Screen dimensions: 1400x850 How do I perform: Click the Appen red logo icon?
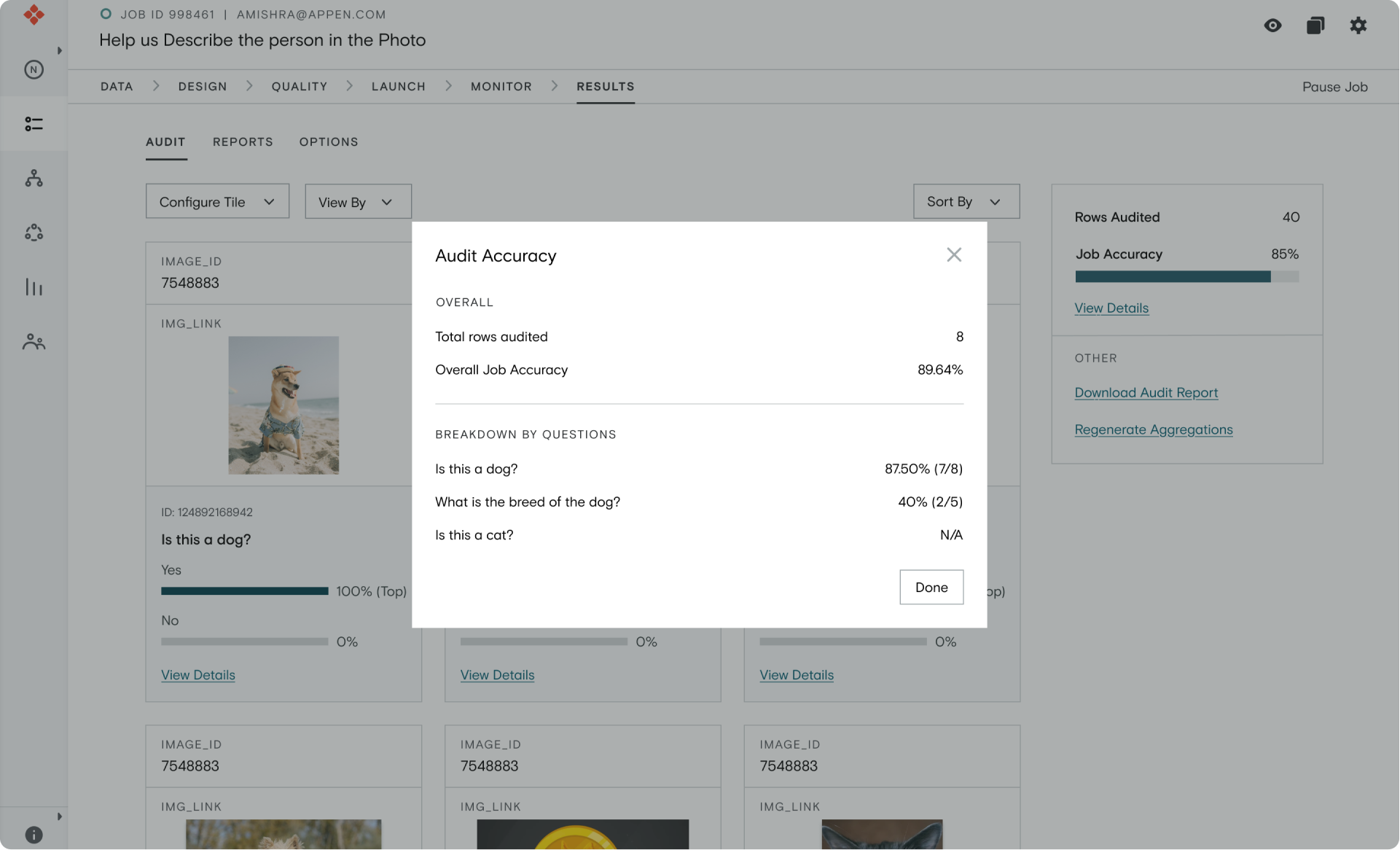coord(34,15)
